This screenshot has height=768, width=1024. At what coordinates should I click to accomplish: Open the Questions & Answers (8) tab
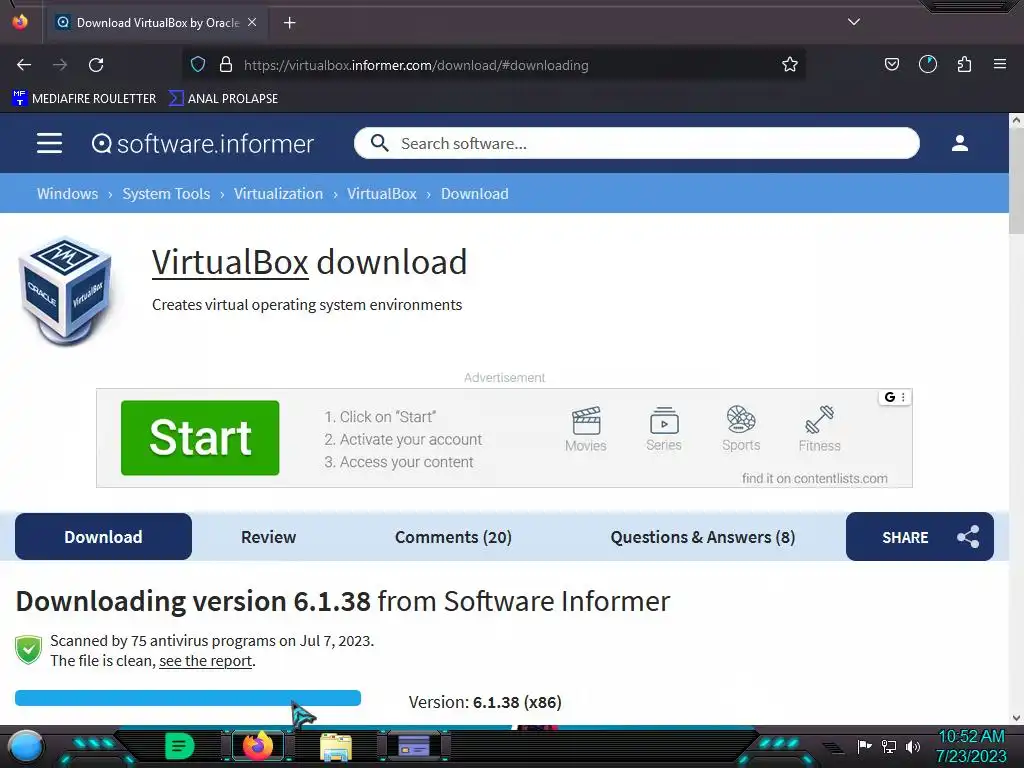point(703,537)
